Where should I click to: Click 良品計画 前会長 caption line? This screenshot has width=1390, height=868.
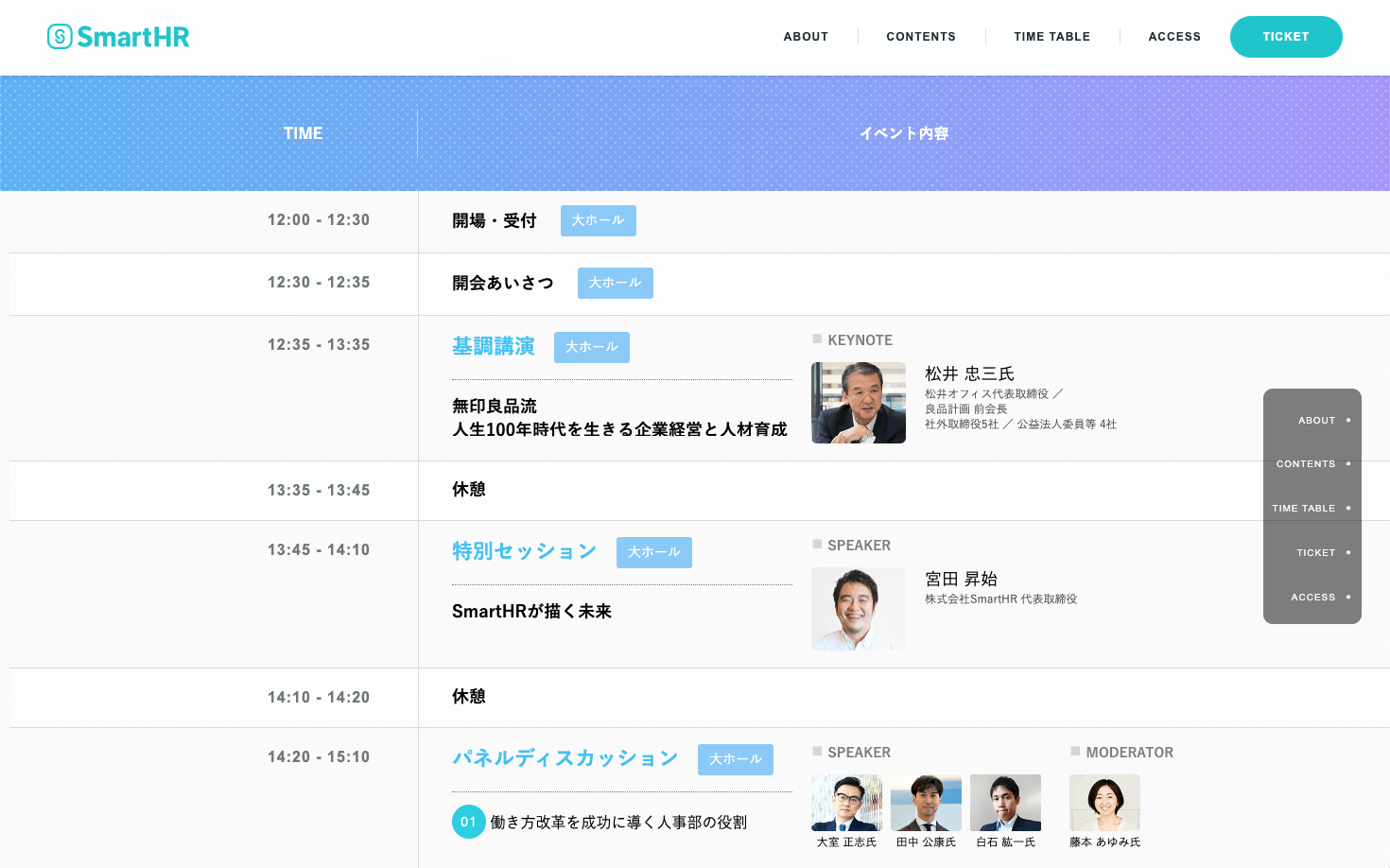pos(965,409)
